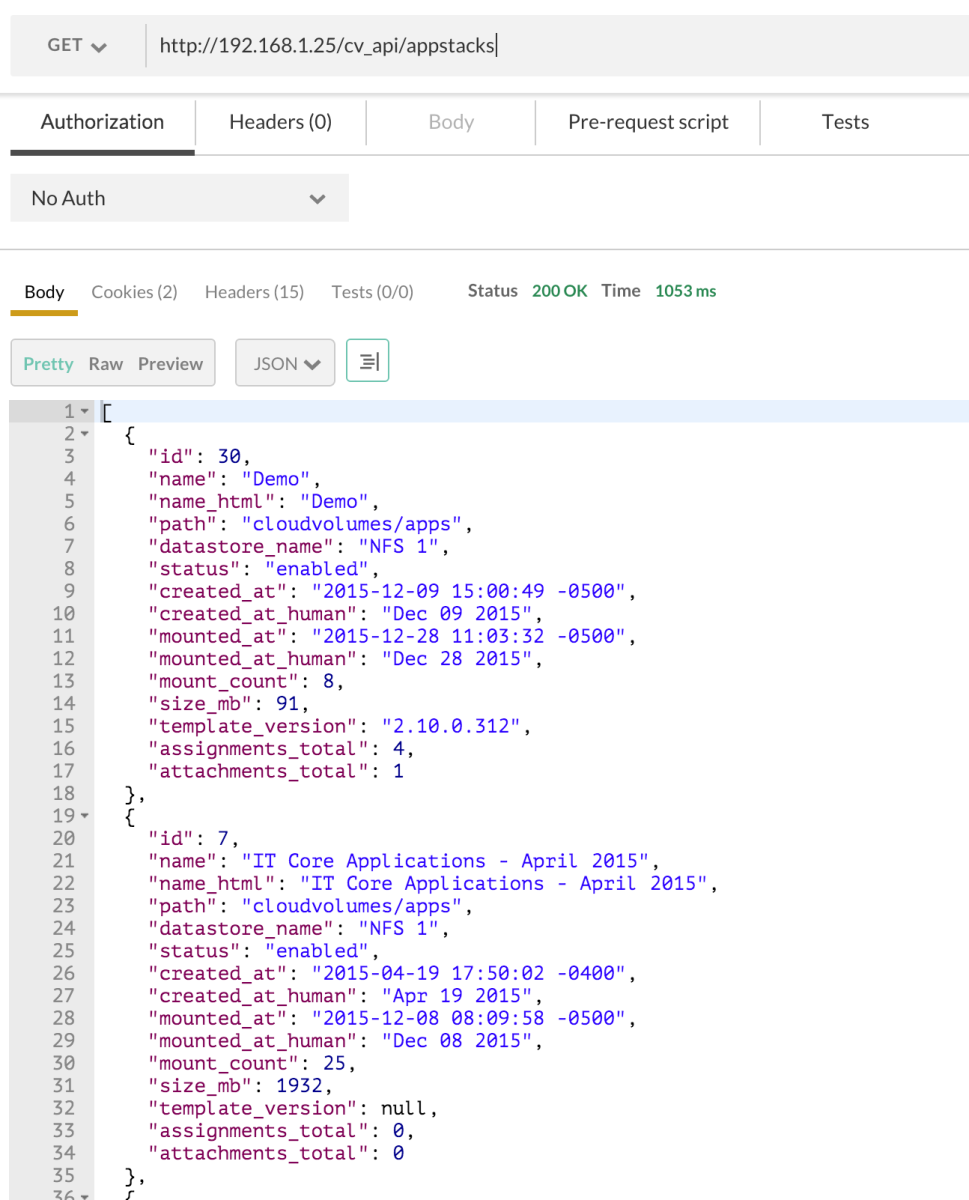This screenshot has height=1200, width=969.
Task: Collapse the root array at line 1
Action: click(84, 412)
